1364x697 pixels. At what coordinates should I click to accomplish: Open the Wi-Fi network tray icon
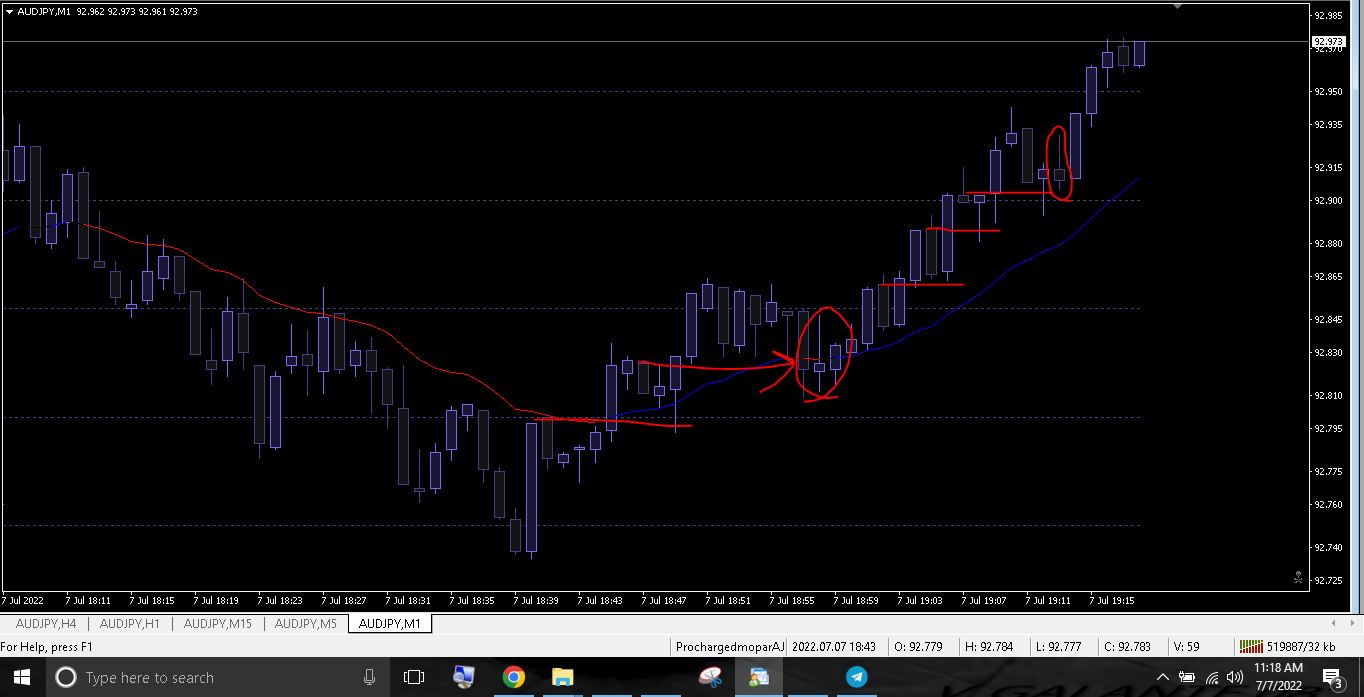point(1211,677)
